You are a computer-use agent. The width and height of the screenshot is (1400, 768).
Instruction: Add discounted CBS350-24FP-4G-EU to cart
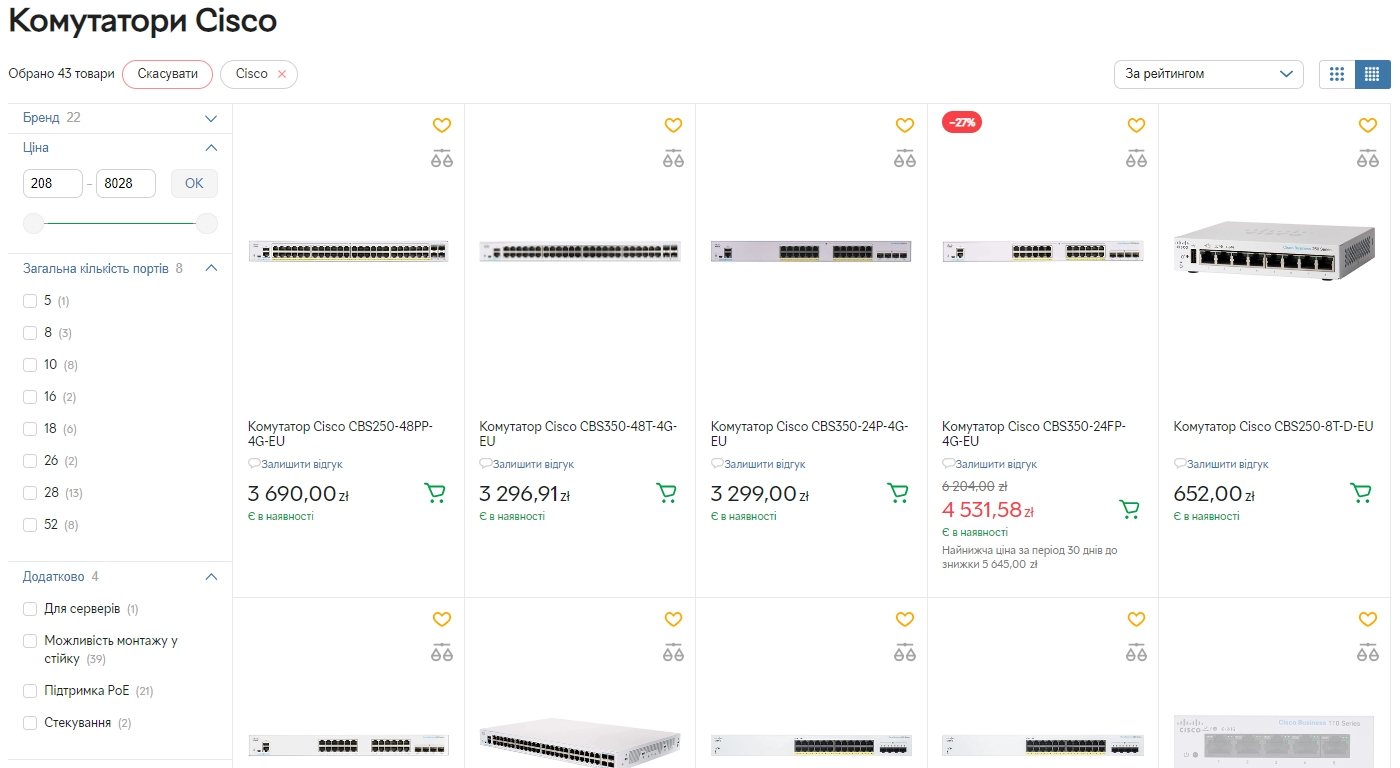pos(1130,509)
